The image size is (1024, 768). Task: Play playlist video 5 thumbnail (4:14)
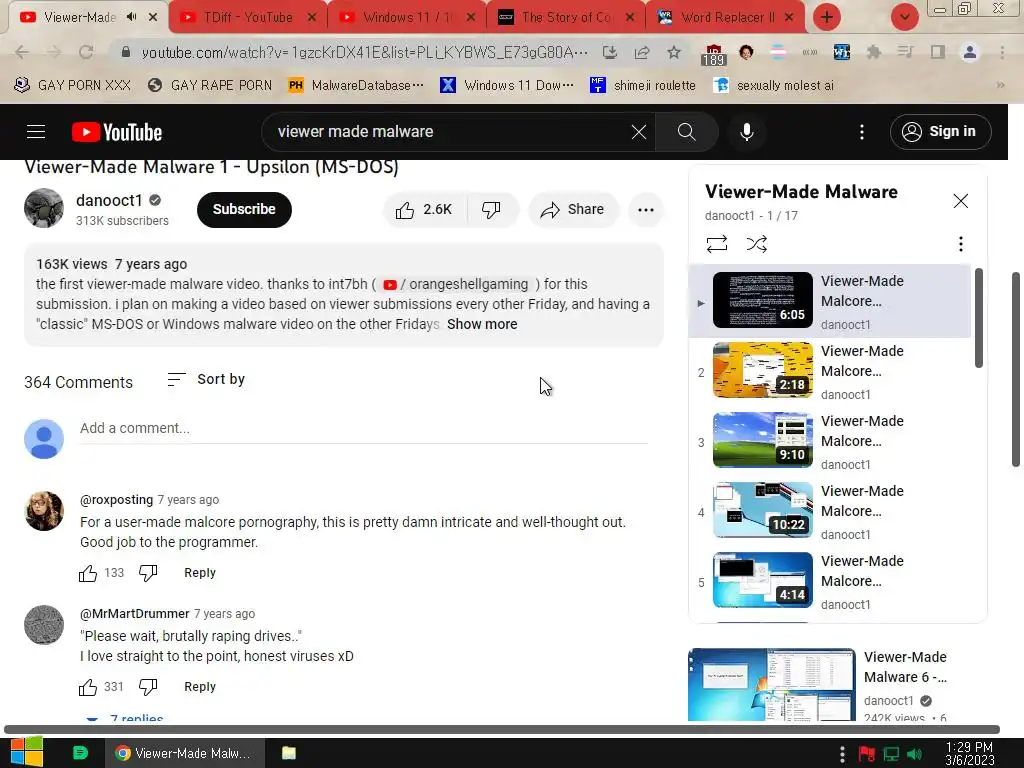tap(762, 580)
